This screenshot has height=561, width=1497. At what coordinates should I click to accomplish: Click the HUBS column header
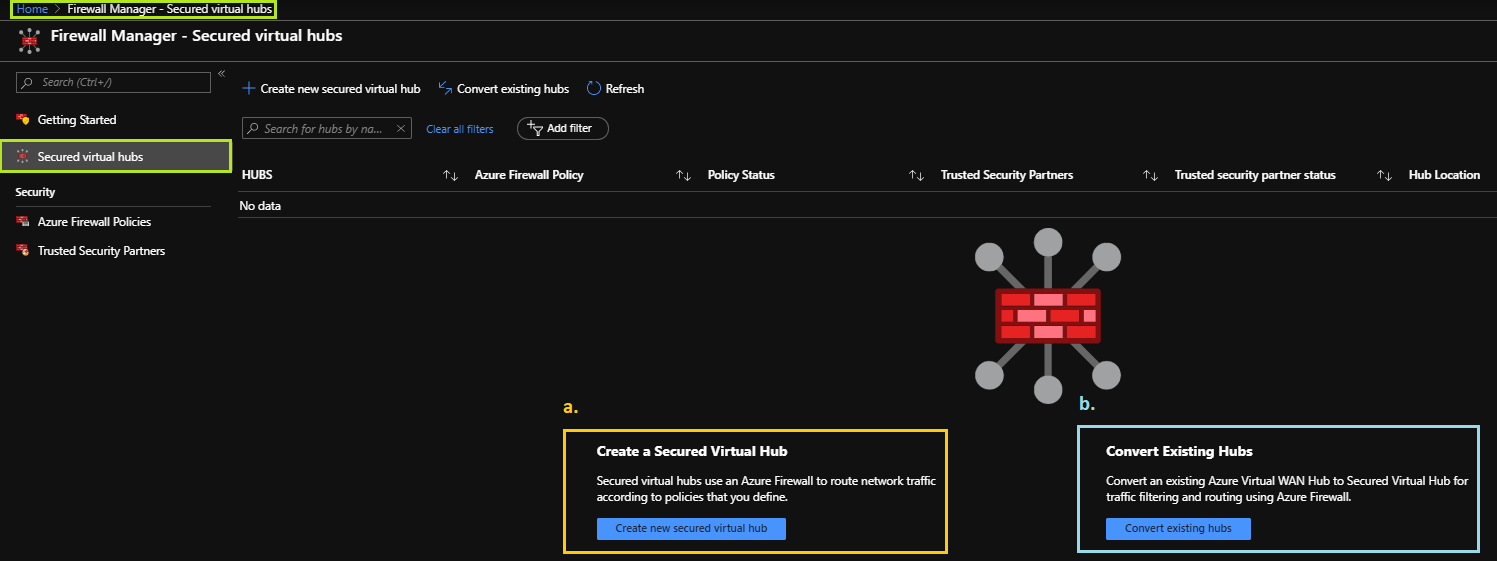tap(257, 175)
